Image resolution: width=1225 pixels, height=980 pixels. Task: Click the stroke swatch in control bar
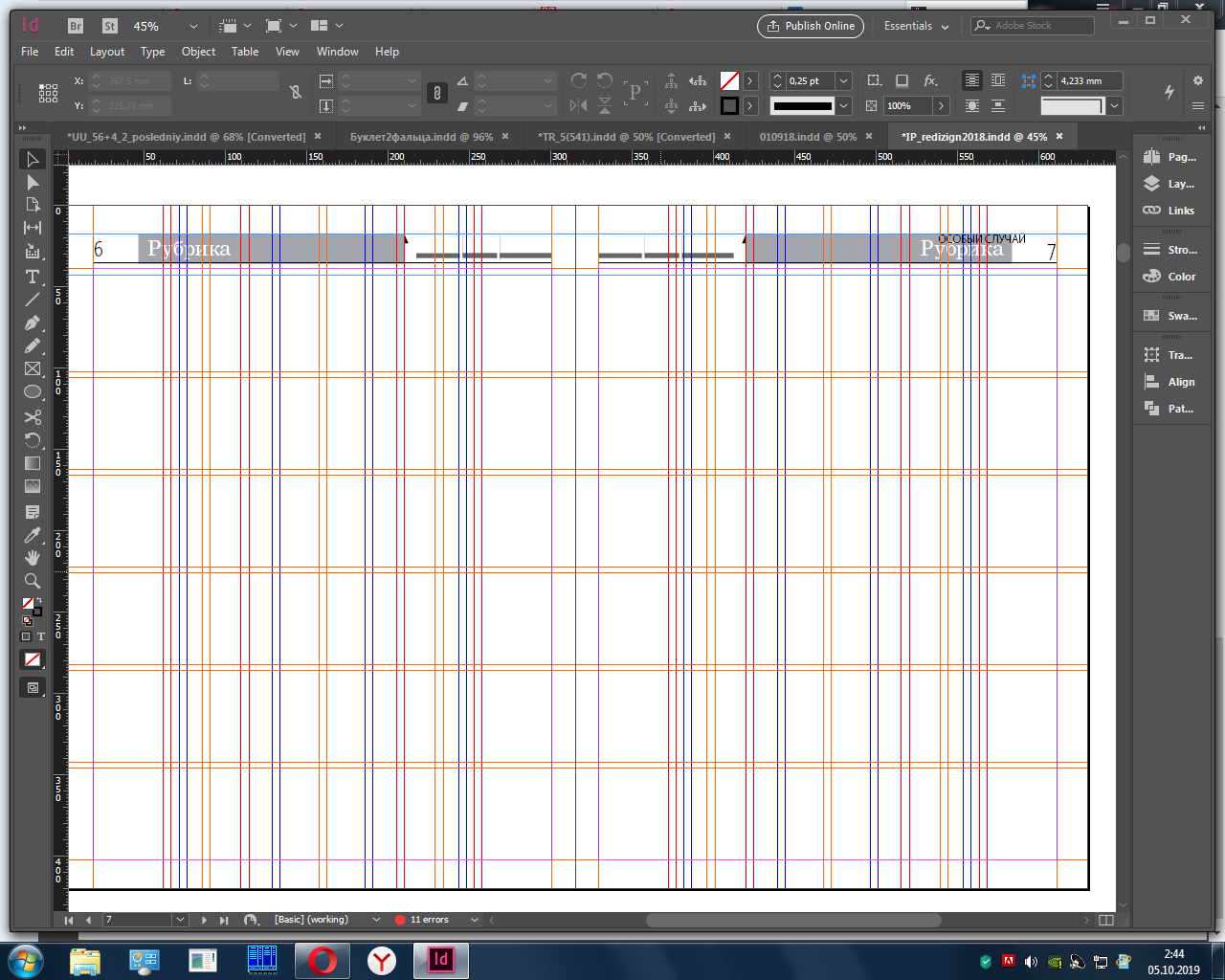point(729,105)
